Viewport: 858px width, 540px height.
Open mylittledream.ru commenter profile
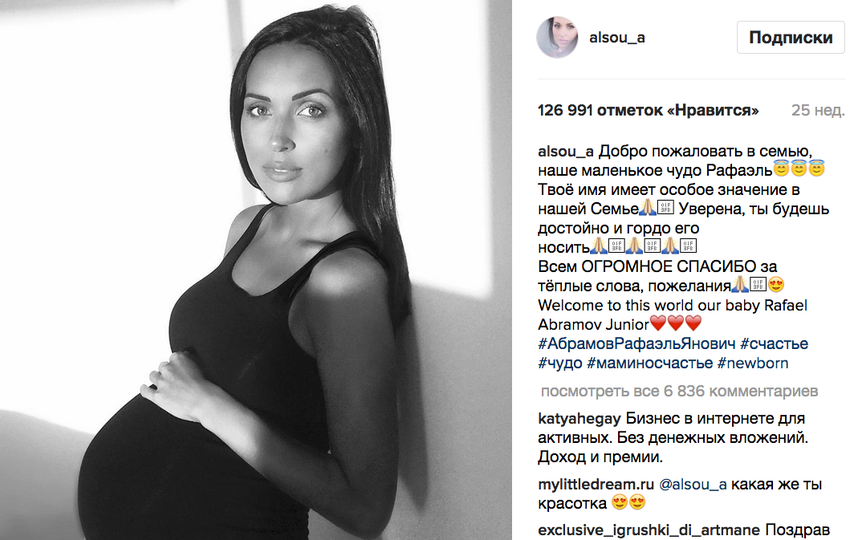tap(596, 484)
